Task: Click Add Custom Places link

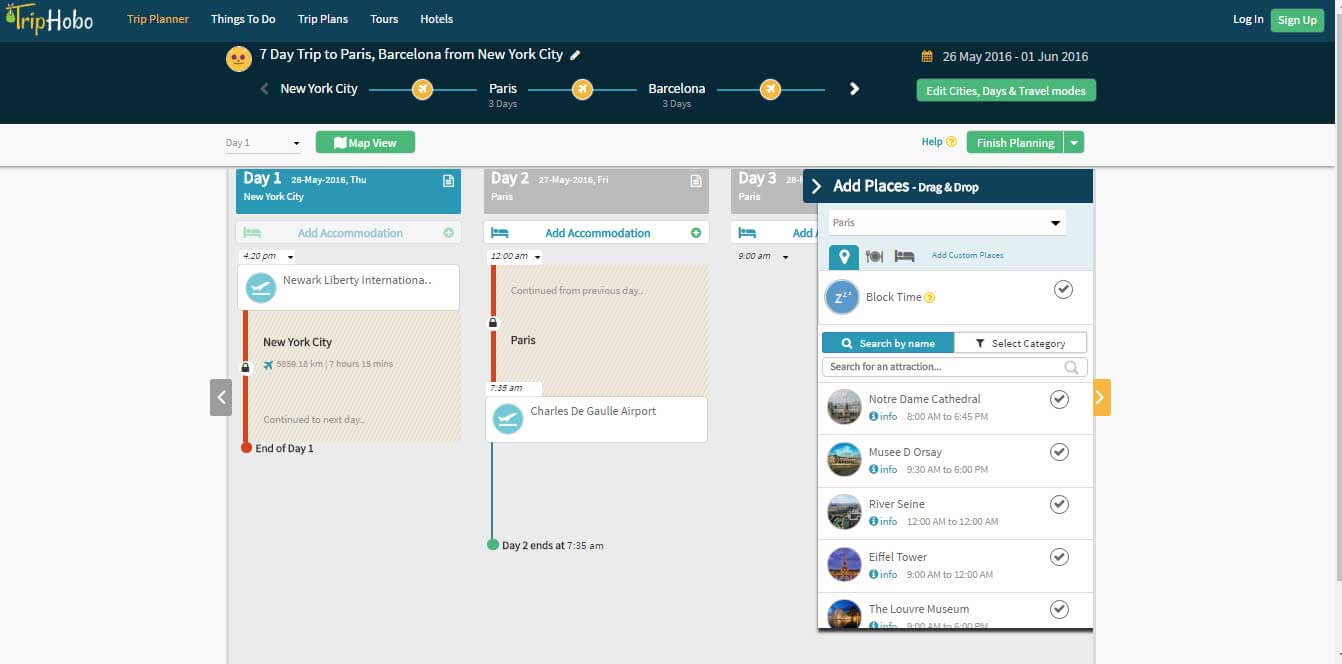Action: (967, 256)
